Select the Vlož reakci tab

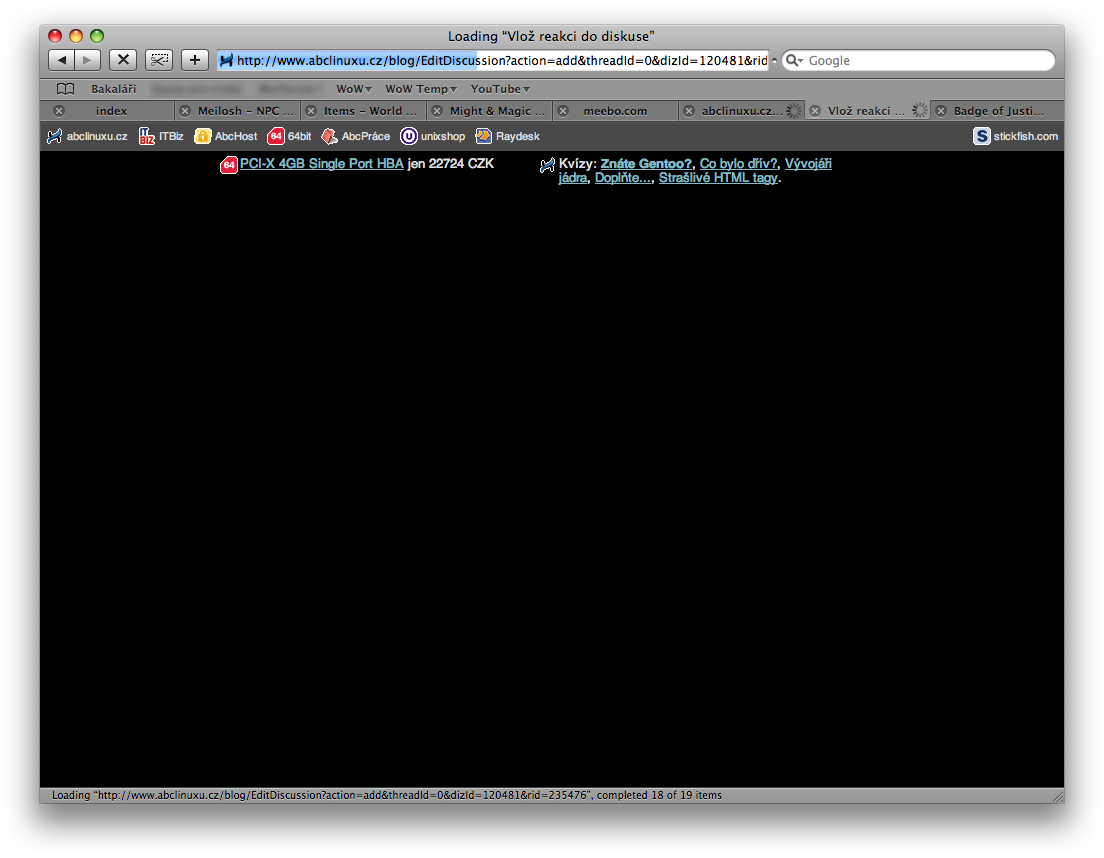click(x=865, y=111)
